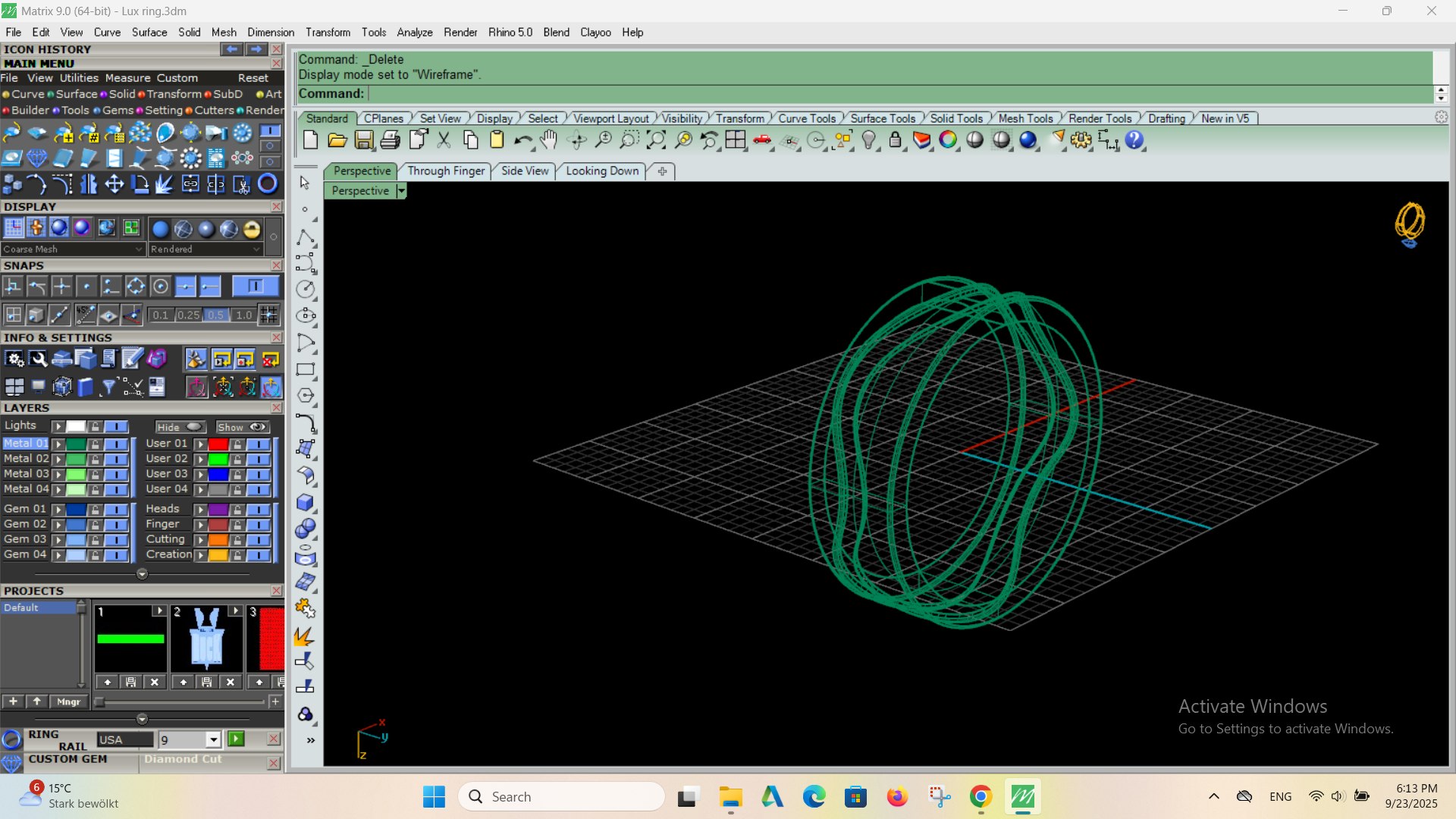Click the light bulb Hide objects icon

click(x=869, y=140)
